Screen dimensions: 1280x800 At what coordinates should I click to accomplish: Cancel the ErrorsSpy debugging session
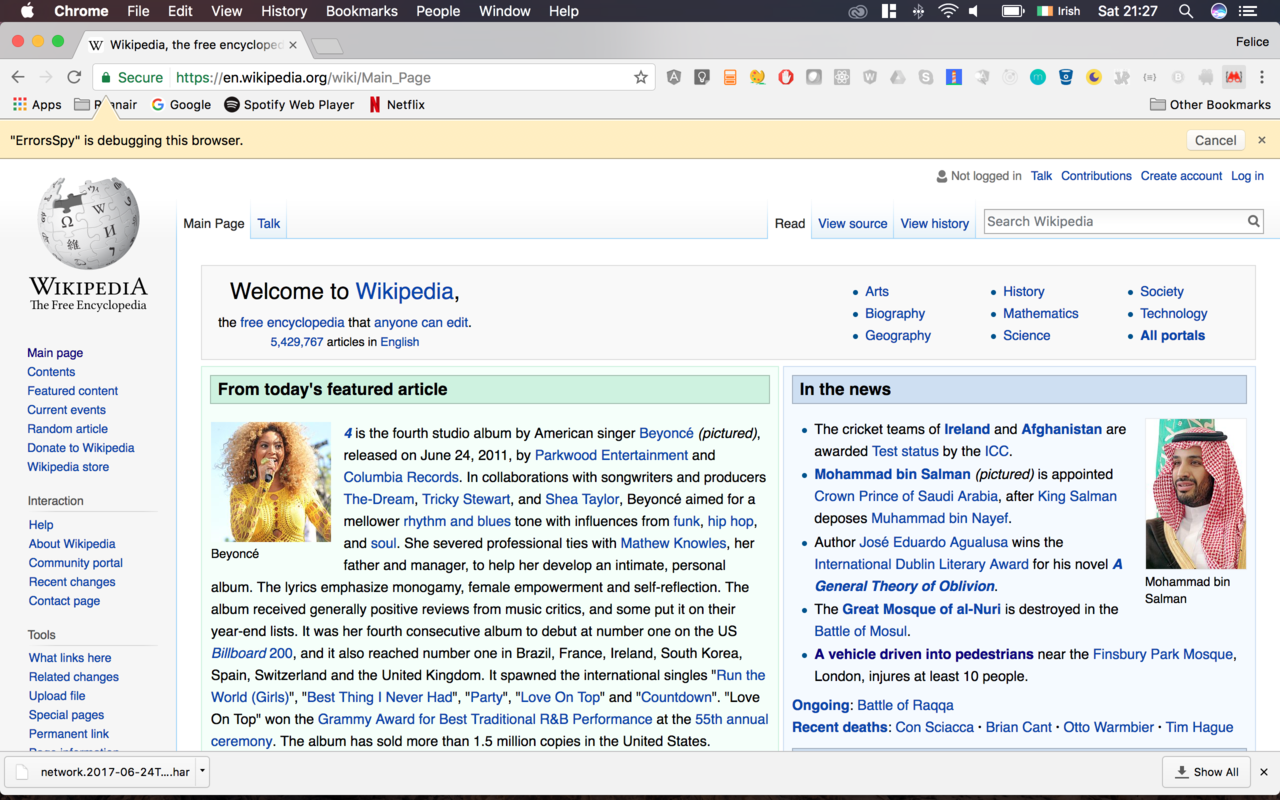pos(1216,140)
